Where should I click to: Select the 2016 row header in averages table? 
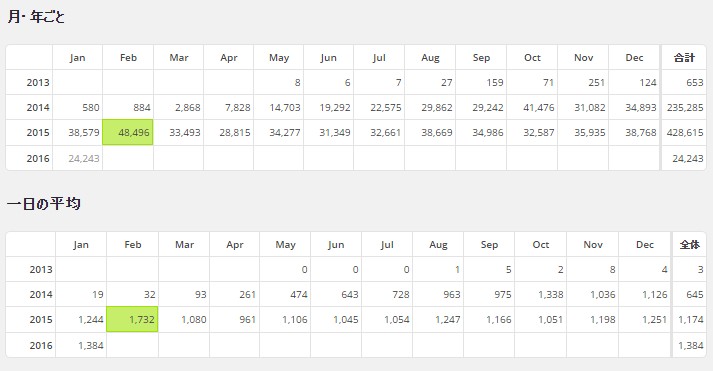click(30, 345)
